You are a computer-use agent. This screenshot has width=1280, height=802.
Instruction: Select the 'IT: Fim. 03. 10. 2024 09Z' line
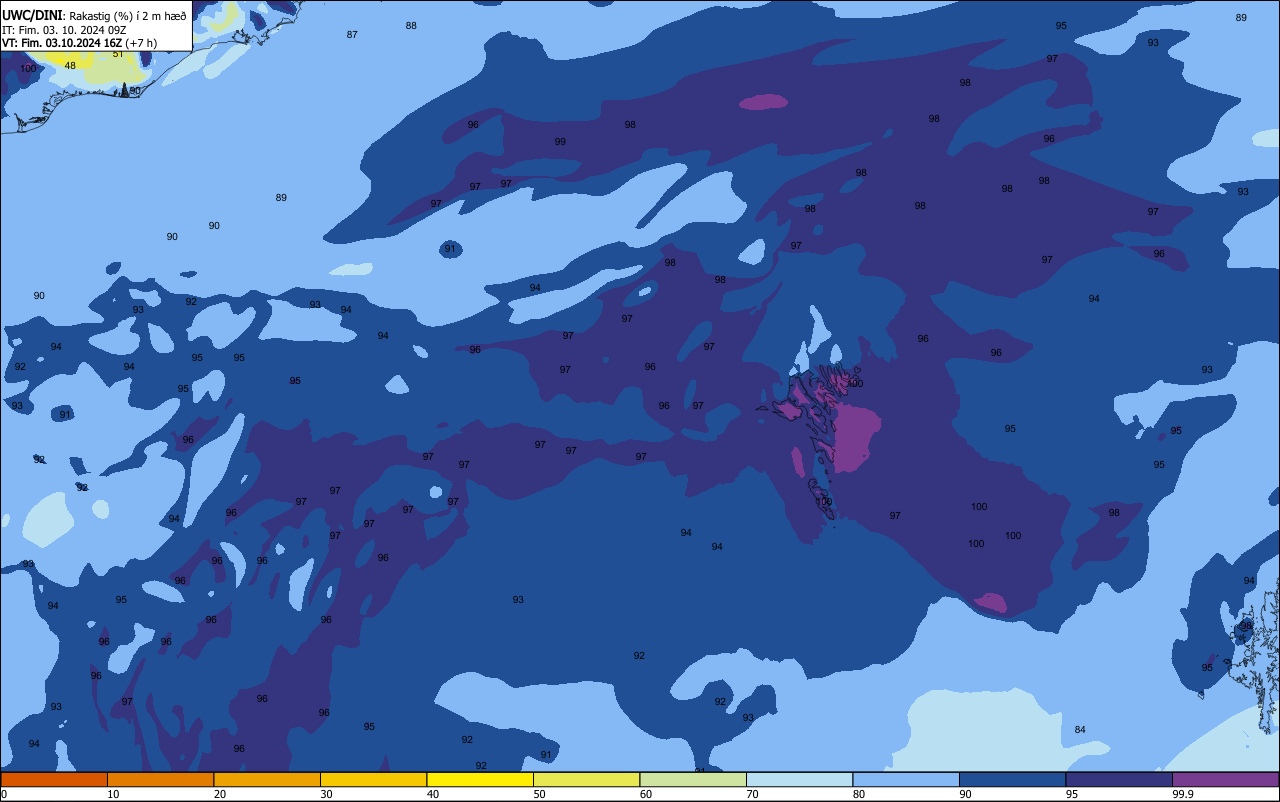tap(63, 29)
